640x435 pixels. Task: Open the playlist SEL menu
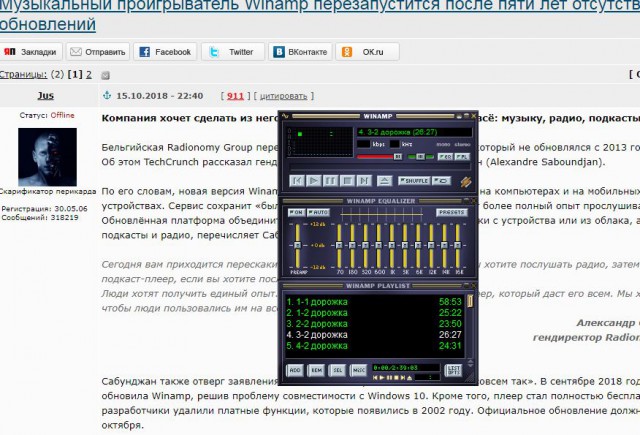pos(338,371)
